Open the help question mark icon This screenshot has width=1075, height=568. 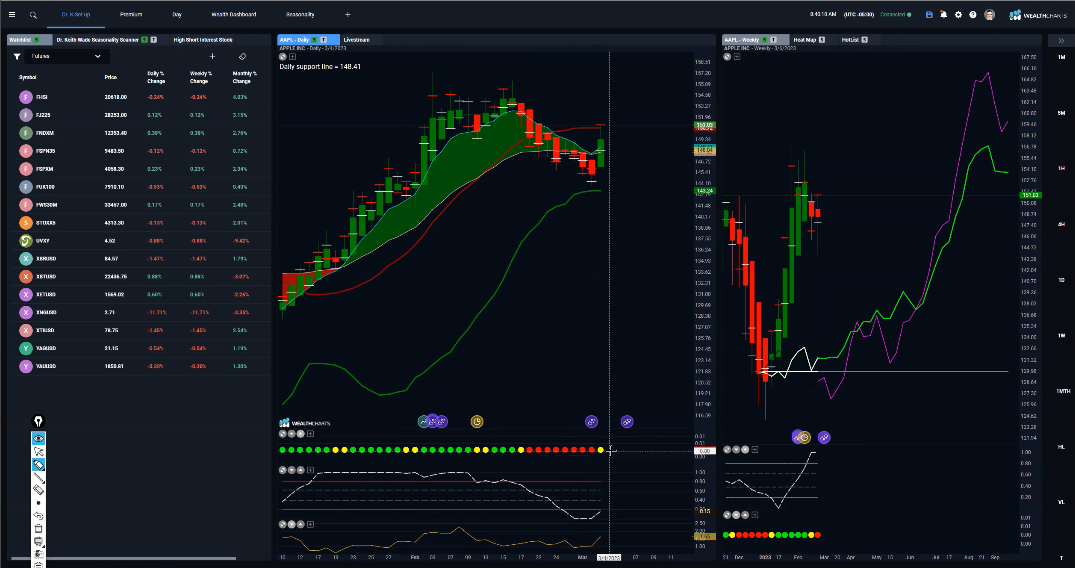(973, 14)
